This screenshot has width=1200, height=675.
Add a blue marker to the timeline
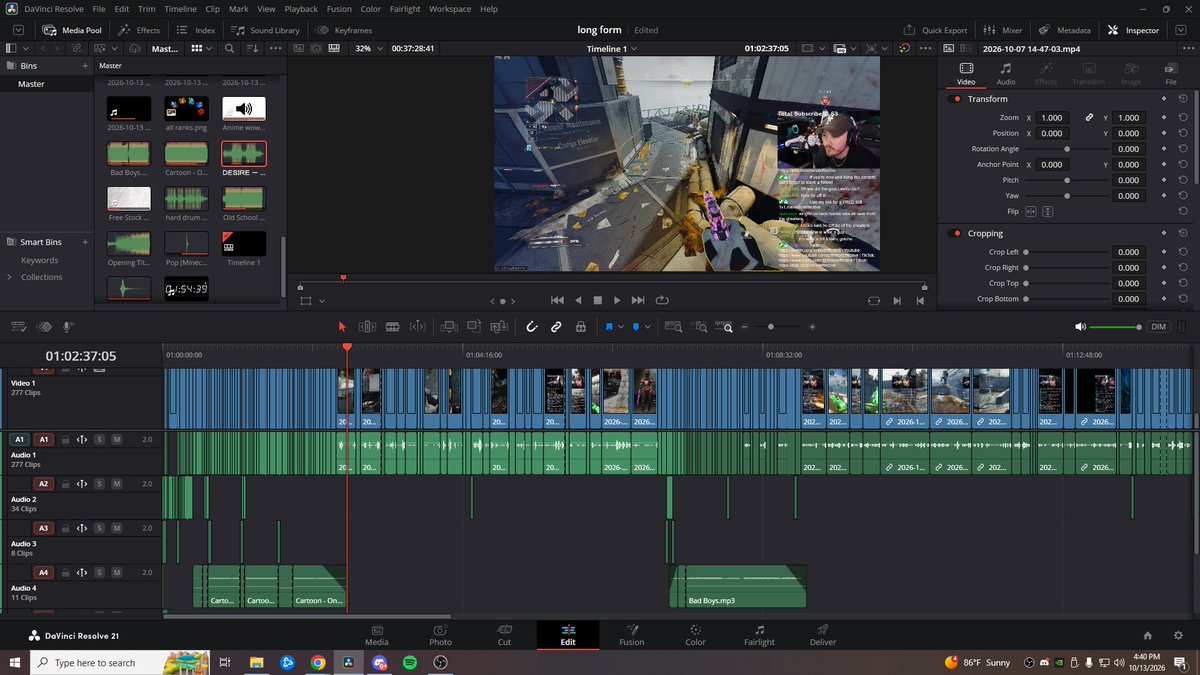(x=635, y=326)
